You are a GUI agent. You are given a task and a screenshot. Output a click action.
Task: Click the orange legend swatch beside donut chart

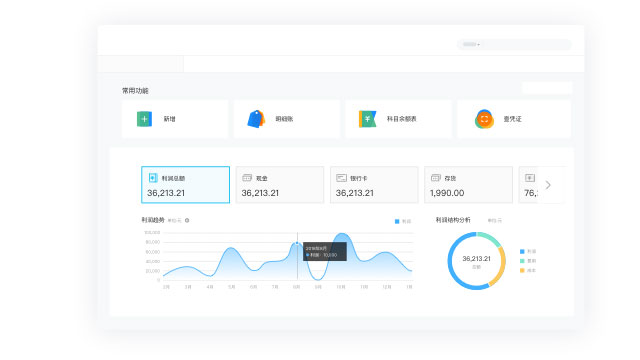(522, 270)
